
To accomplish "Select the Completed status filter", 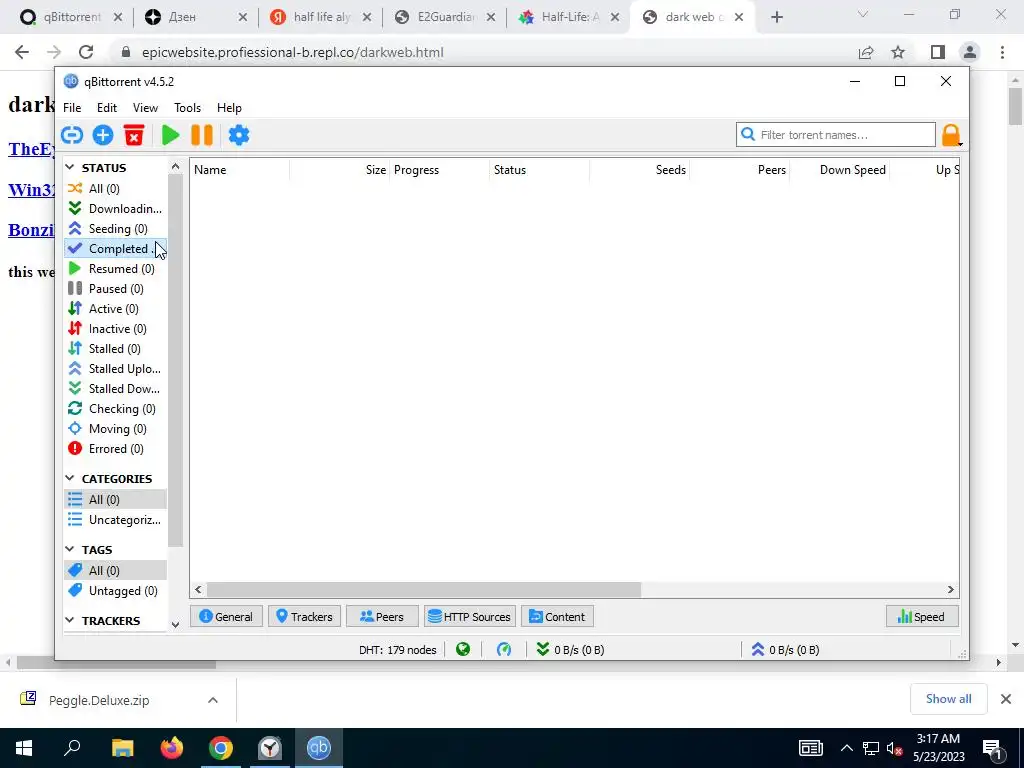I will point(116,249).
